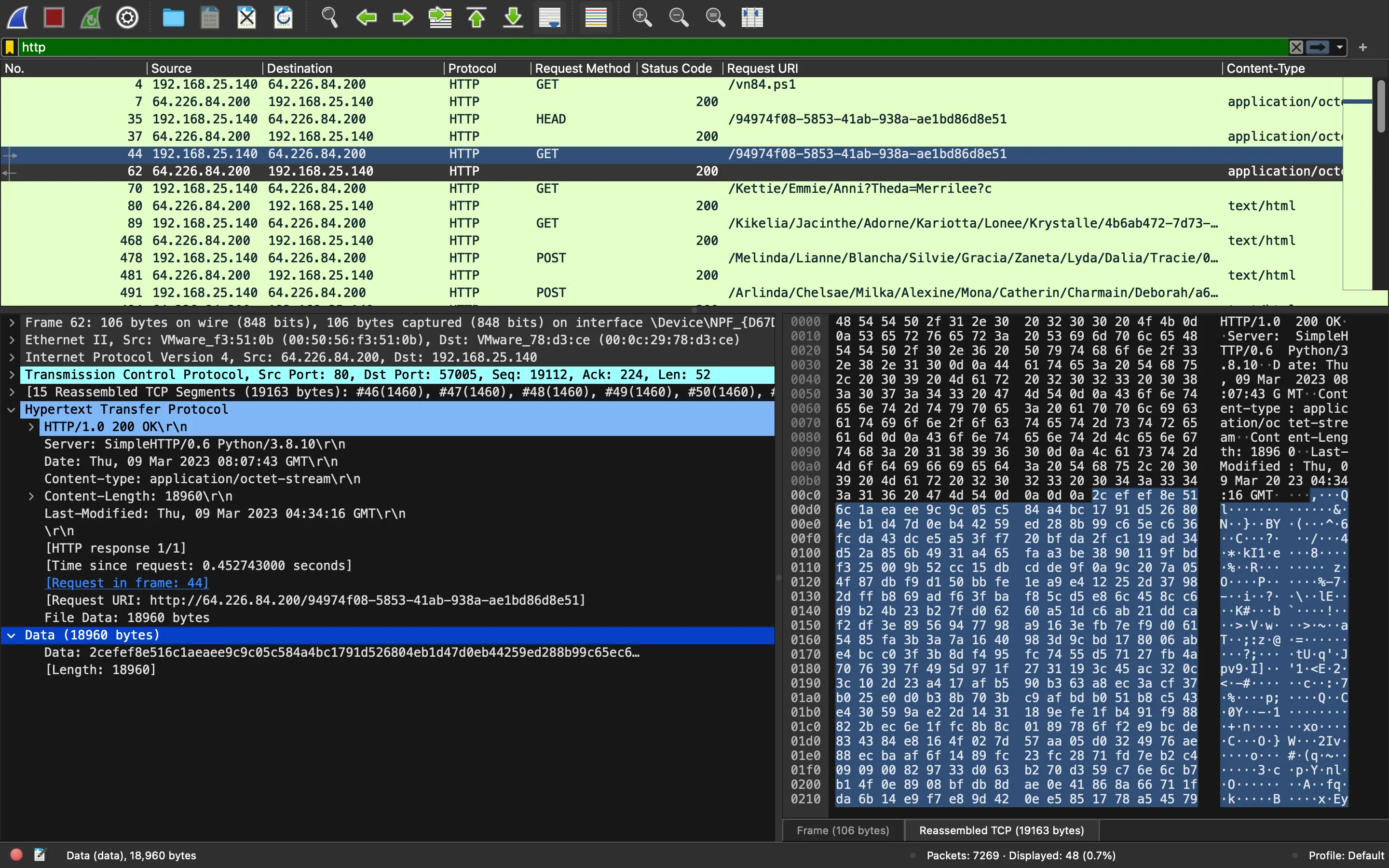Select packet 491 POST to /Arlinda/Chelsae
Screen dimensions: 1389x868
tap(671, 293)
